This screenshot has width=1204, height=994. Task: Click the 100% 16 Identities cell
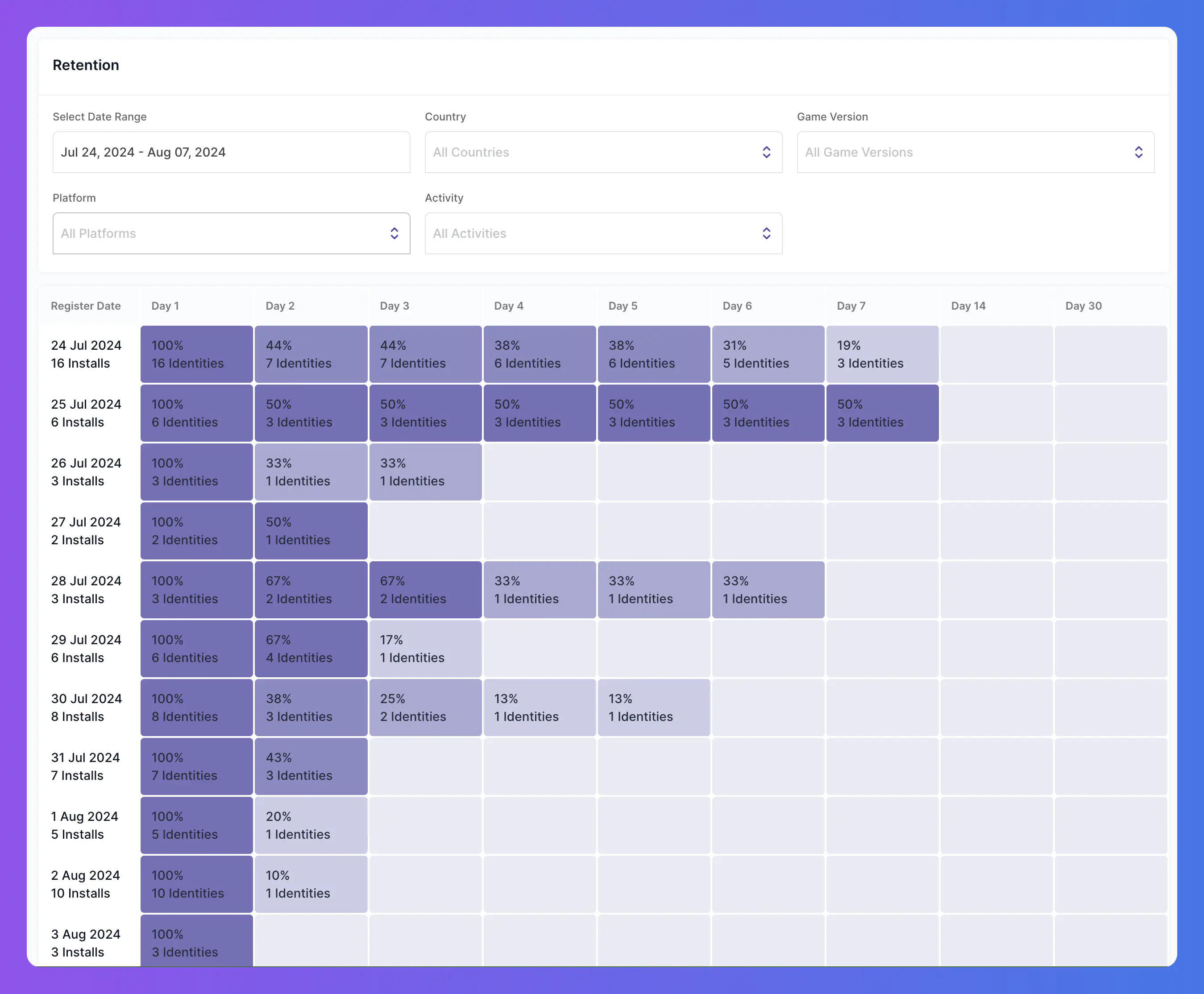point(196,354)
